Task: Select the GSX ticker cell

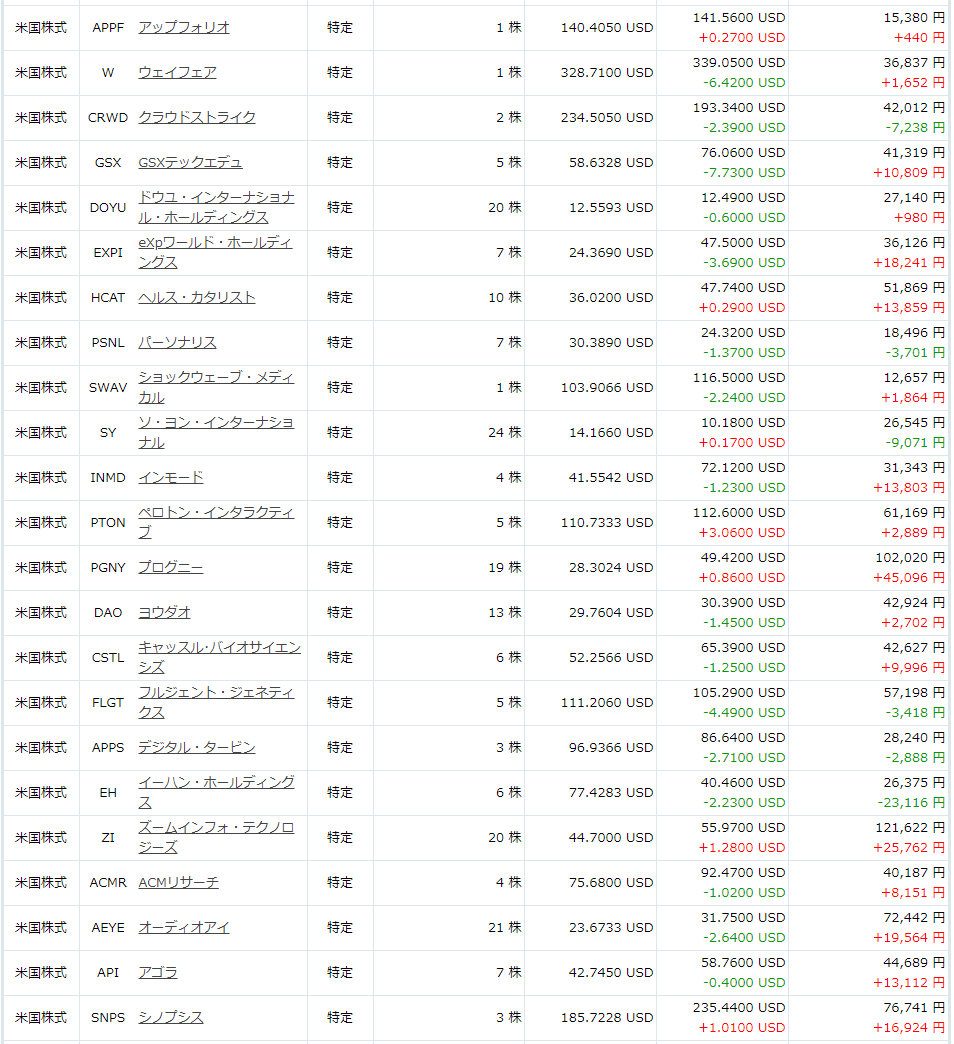Action: click(108, 162)
